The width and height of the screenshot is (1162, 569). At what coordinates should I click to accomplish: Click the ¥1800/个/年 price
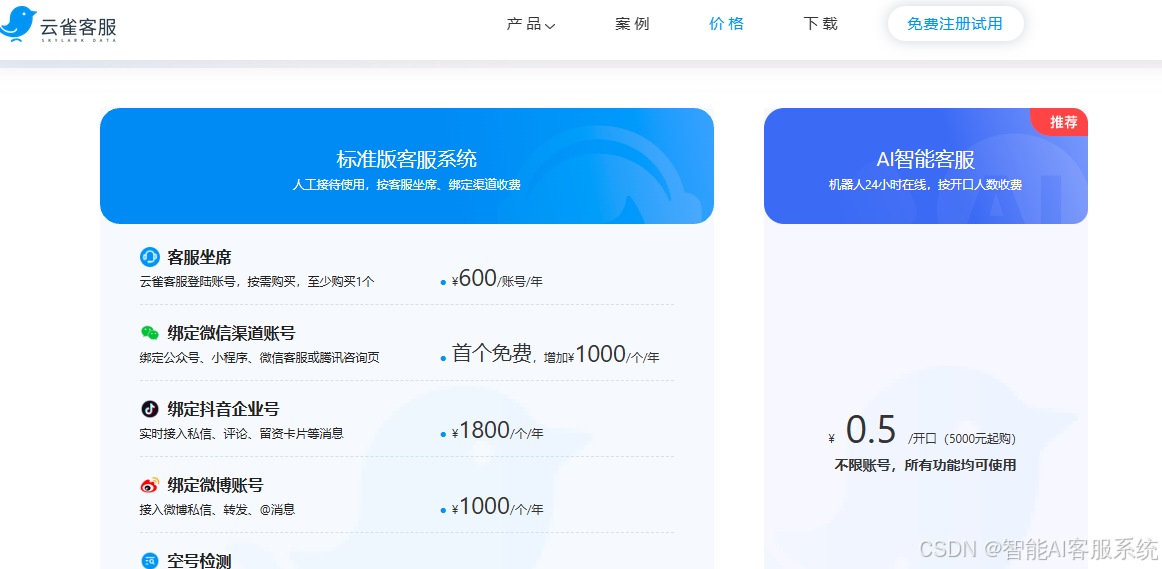coord(497,430)
